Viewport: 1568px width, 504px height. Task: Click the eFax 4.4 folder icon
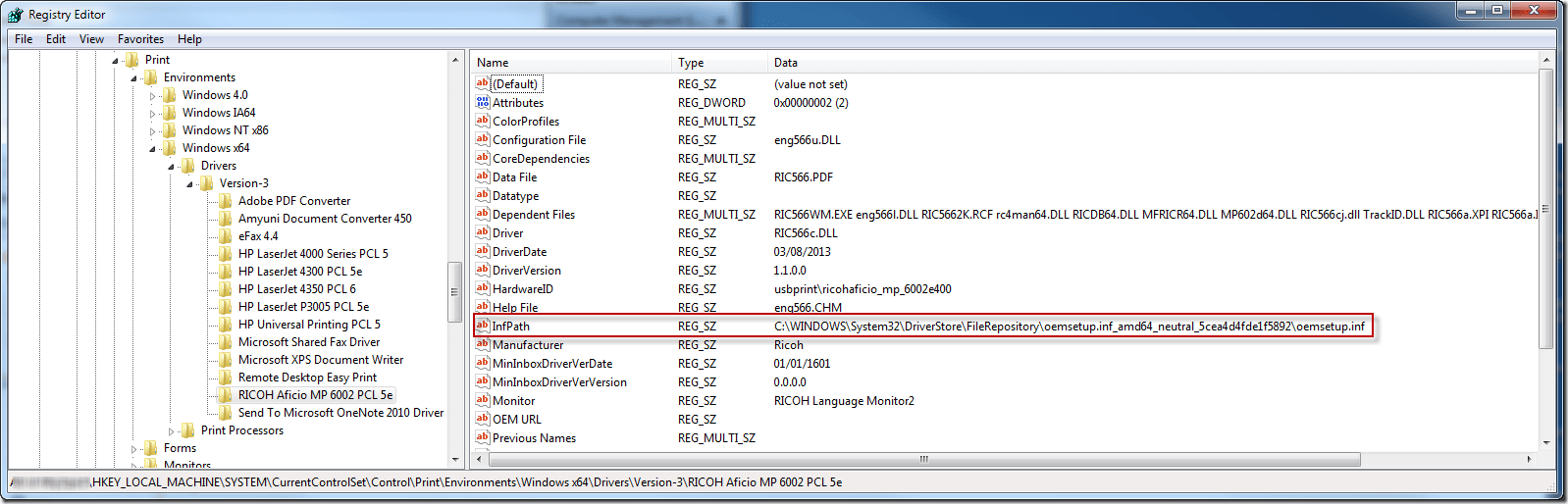pos(226,235)
